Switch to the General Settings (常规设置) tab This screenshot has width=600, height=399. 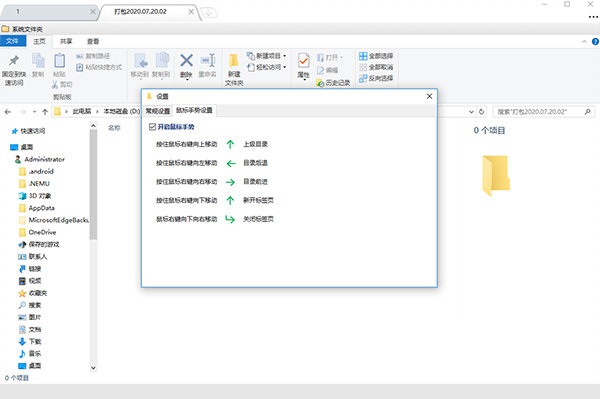(x=158, y=111)
